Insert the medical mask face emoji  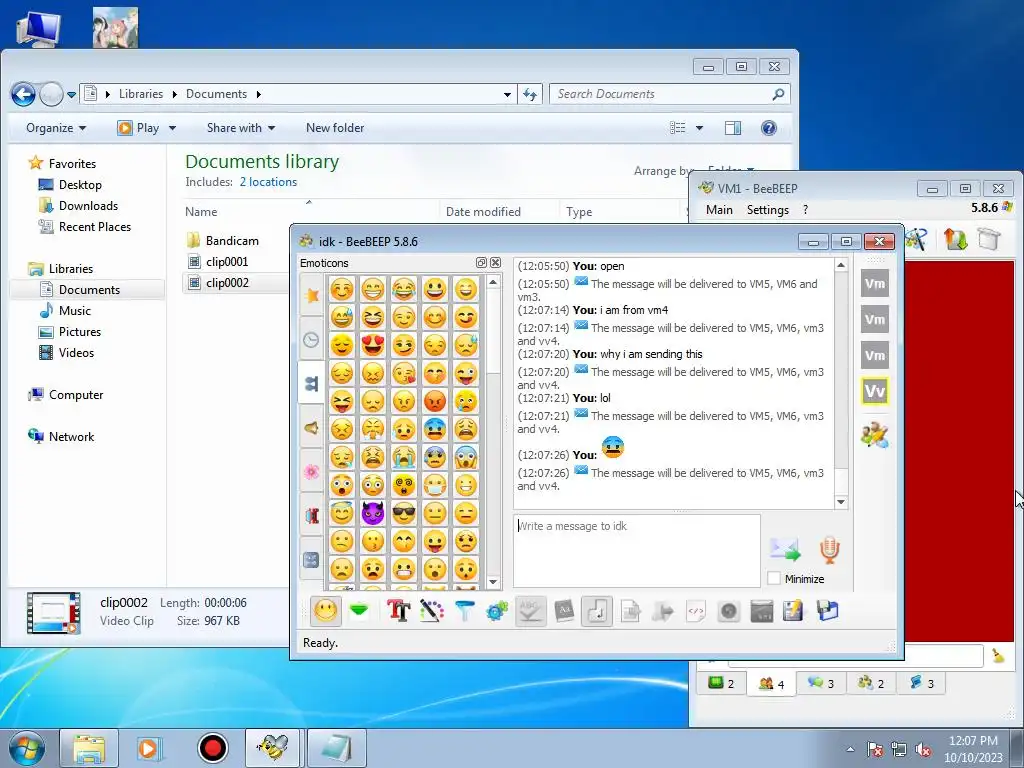point(435,485)
